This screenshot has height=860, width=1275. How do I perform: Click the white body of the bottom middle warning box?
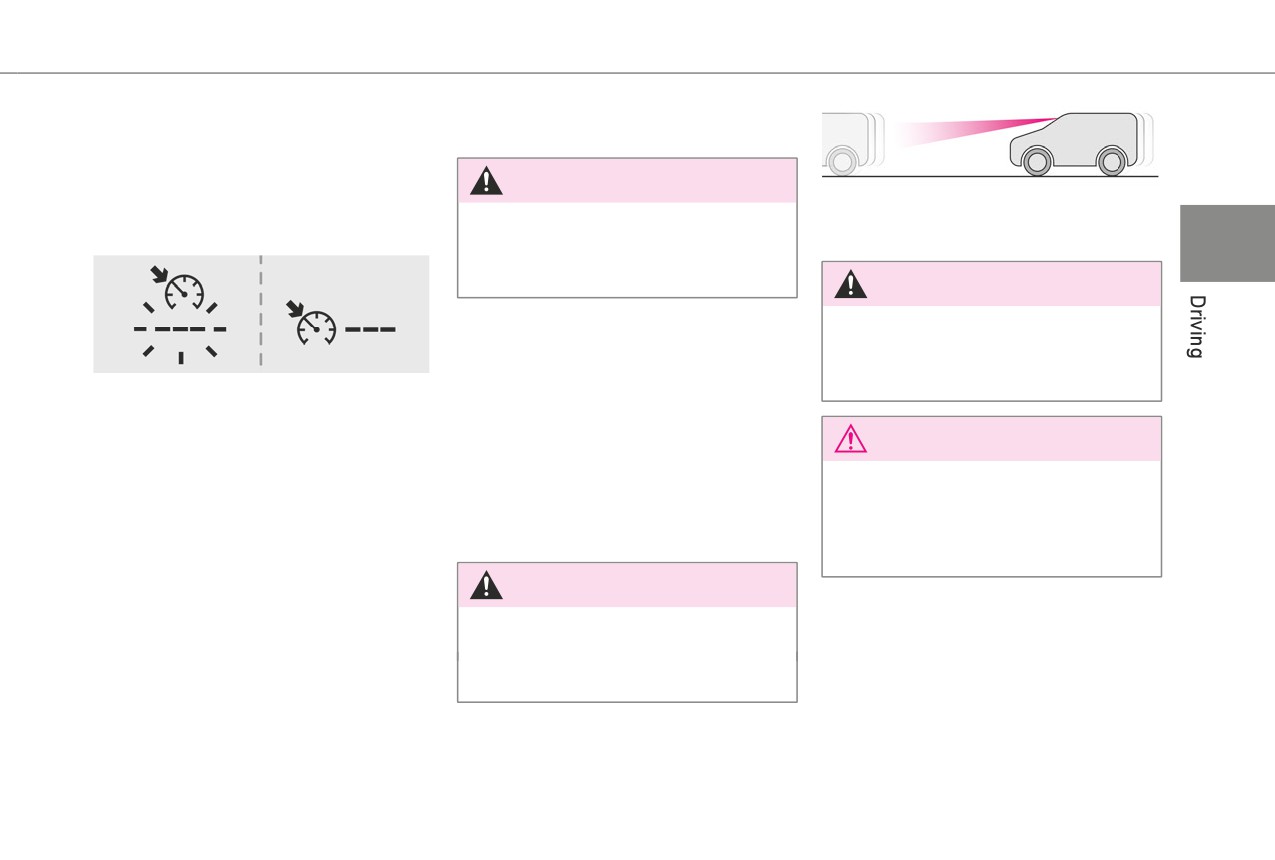(627, 653)
